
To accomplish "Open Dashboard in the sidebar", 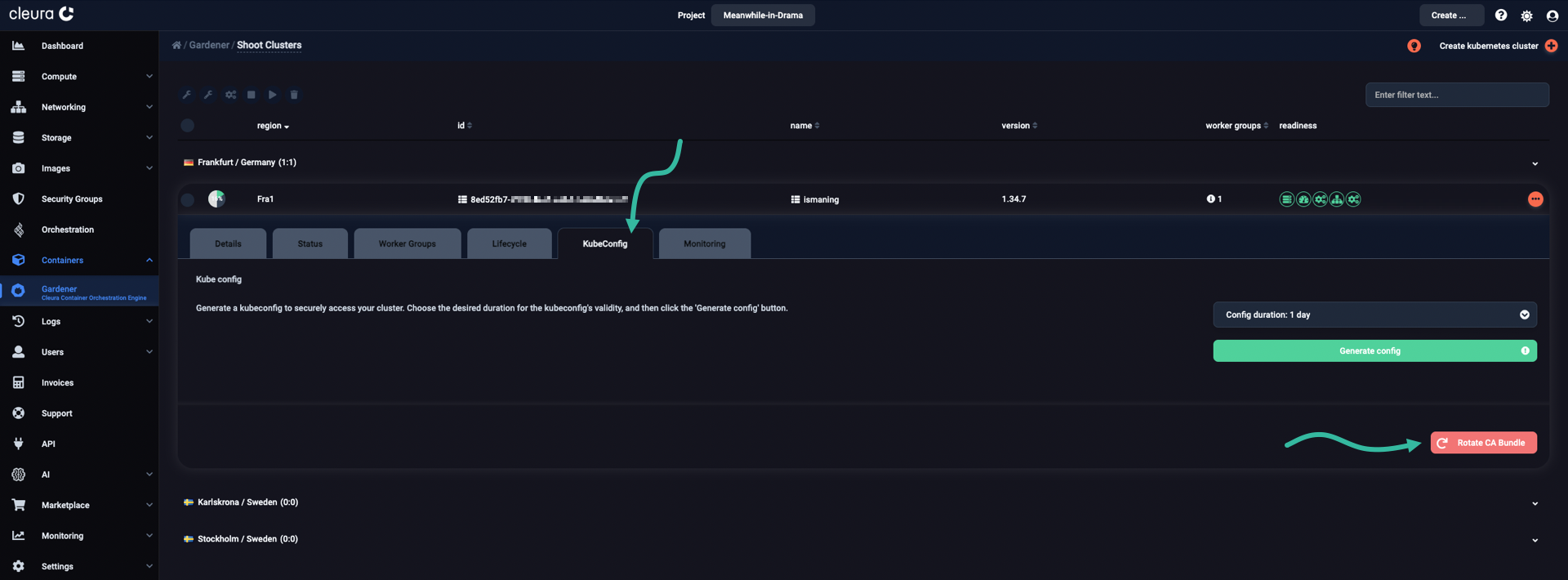I will tap(79, 46).
